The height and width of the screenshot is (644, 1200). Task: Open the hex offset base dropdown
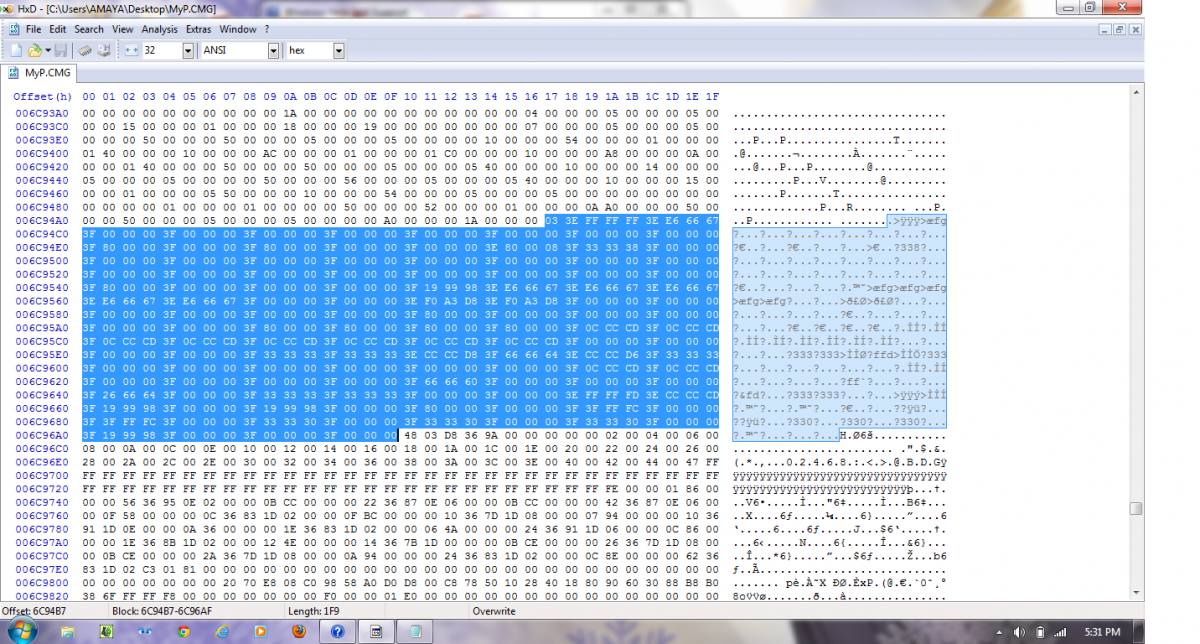(338, 50)
